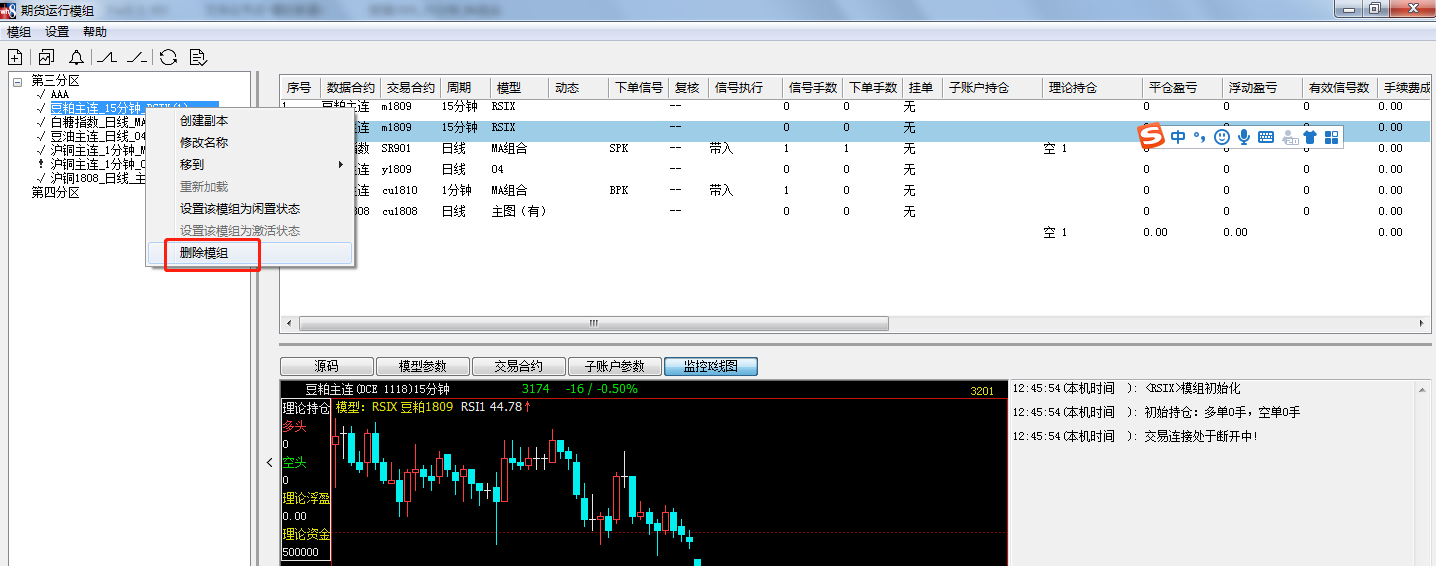Open the Sogou soft keyboard icon

(x=1266, y=137)
